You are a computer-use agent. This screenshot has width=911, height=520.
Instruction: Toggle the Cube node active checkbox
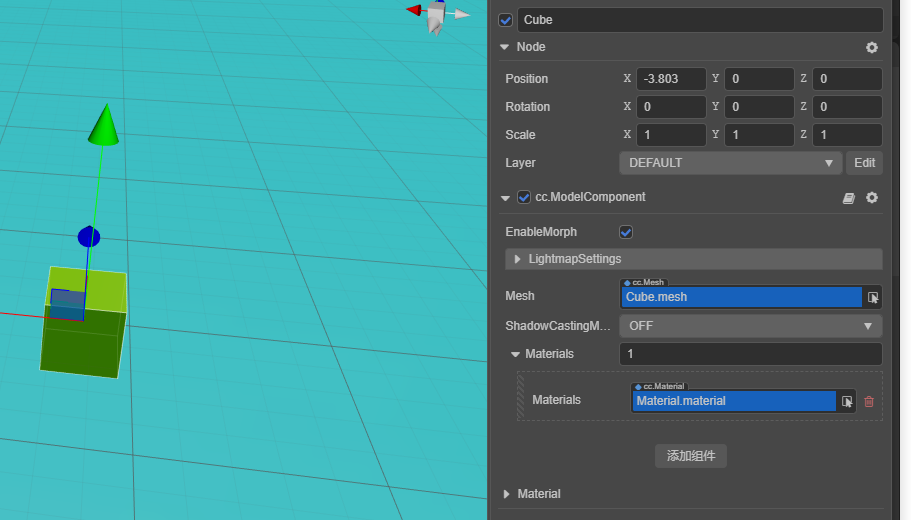pyautogui.click(x=505, y=20)
